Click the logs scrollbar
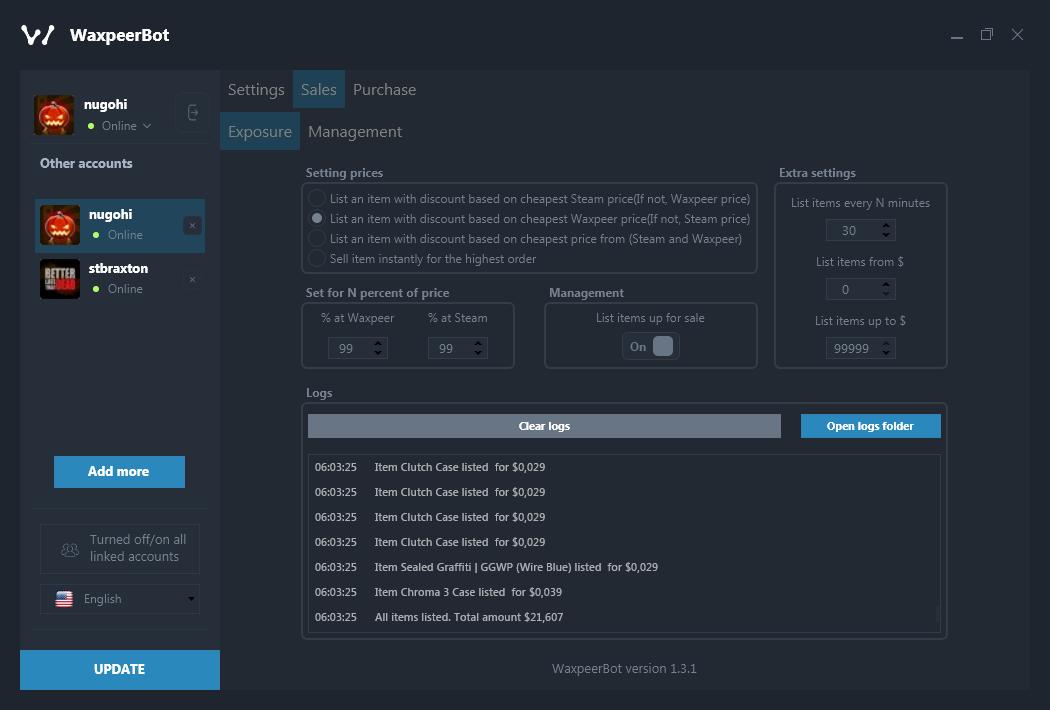Screen dimensions: 1050x710 pos(938,613)
